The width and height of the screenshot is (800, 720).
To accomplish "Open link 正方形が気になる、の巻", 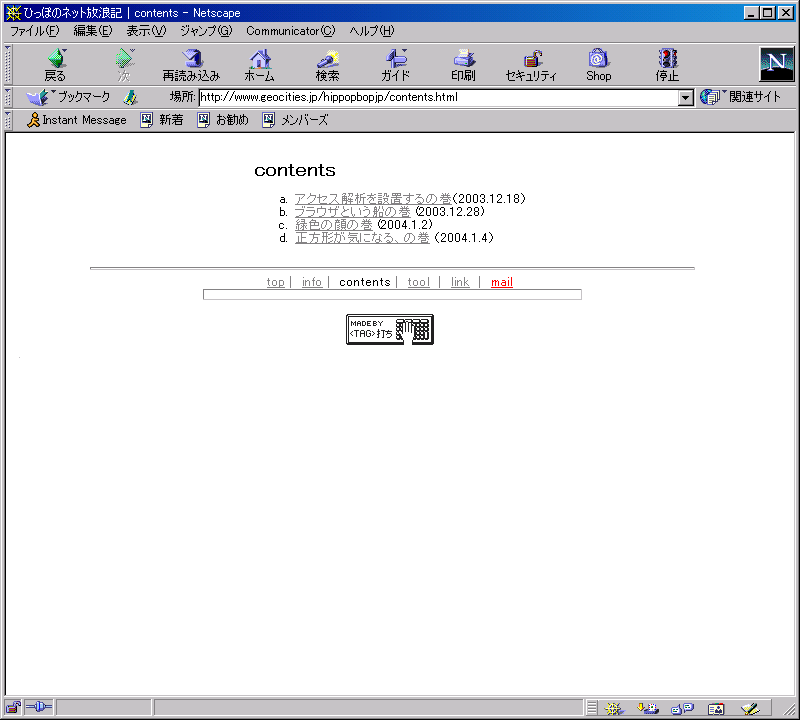I will point(362,238).
